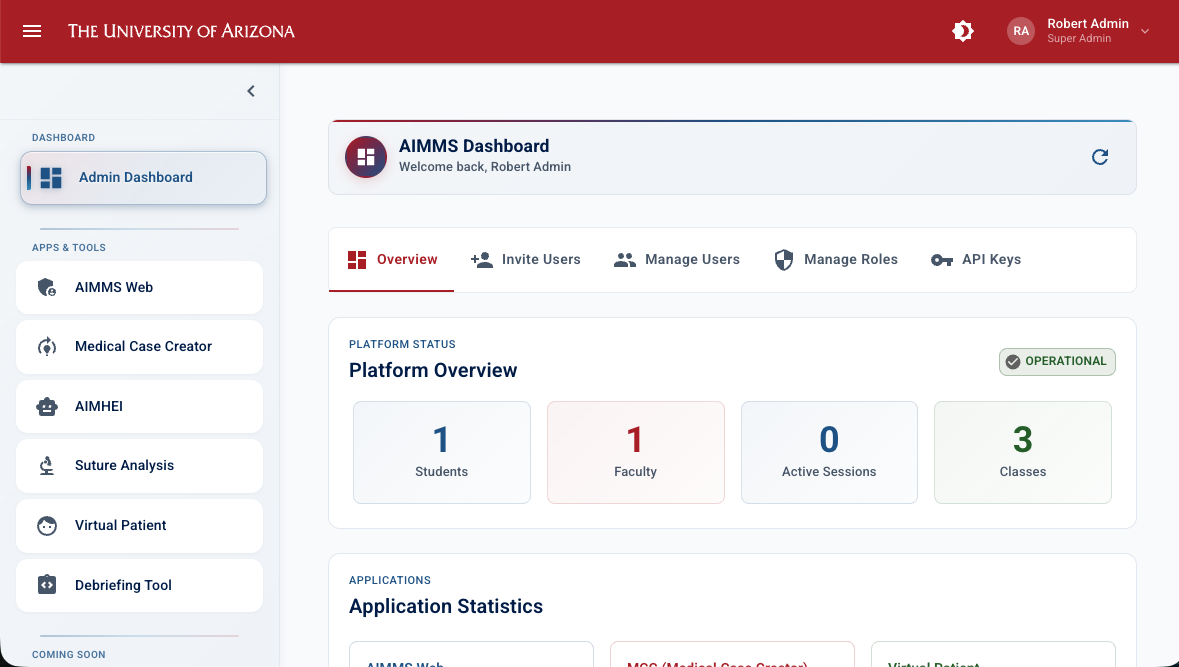Select the Medical Case Creator icon
This screenshot has height=667, width=1179.
click(46, 346)
